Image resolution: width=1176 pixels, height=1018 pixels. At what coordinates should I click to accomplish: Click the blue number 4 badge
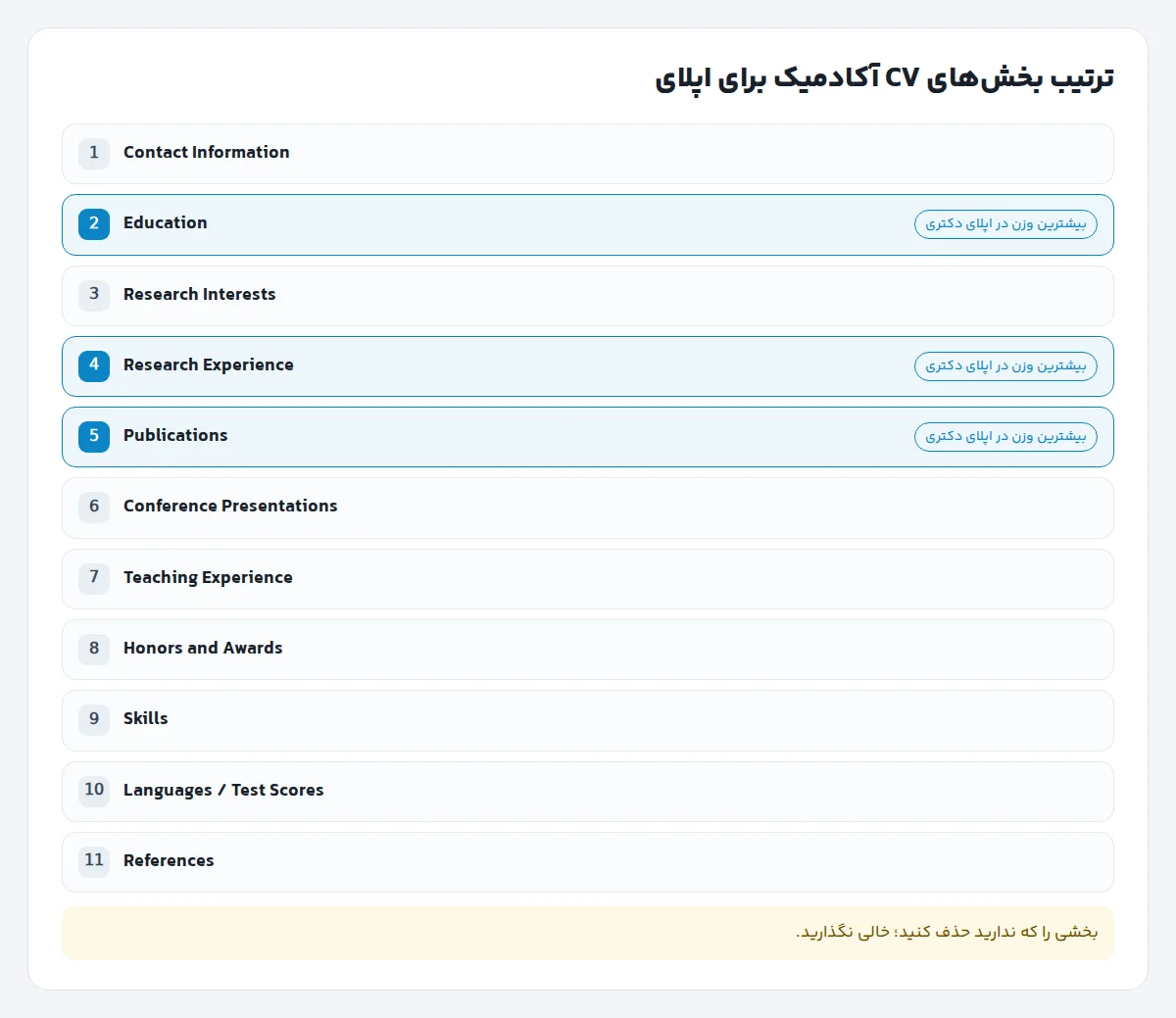click(94, 364)
